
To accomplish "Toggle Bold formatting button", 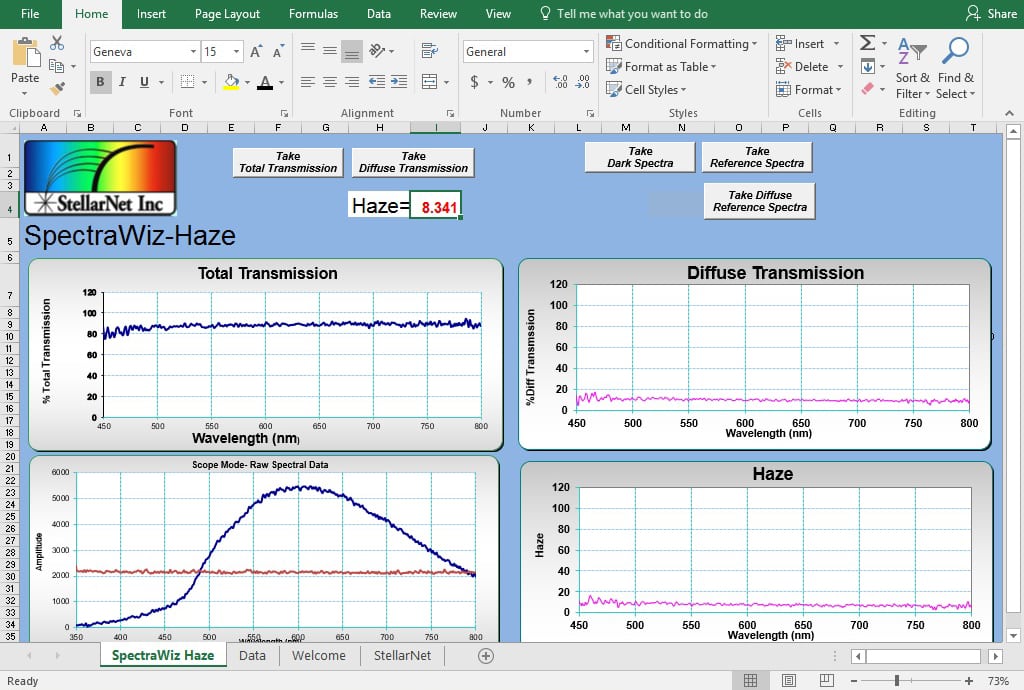I will pos(100,82).
